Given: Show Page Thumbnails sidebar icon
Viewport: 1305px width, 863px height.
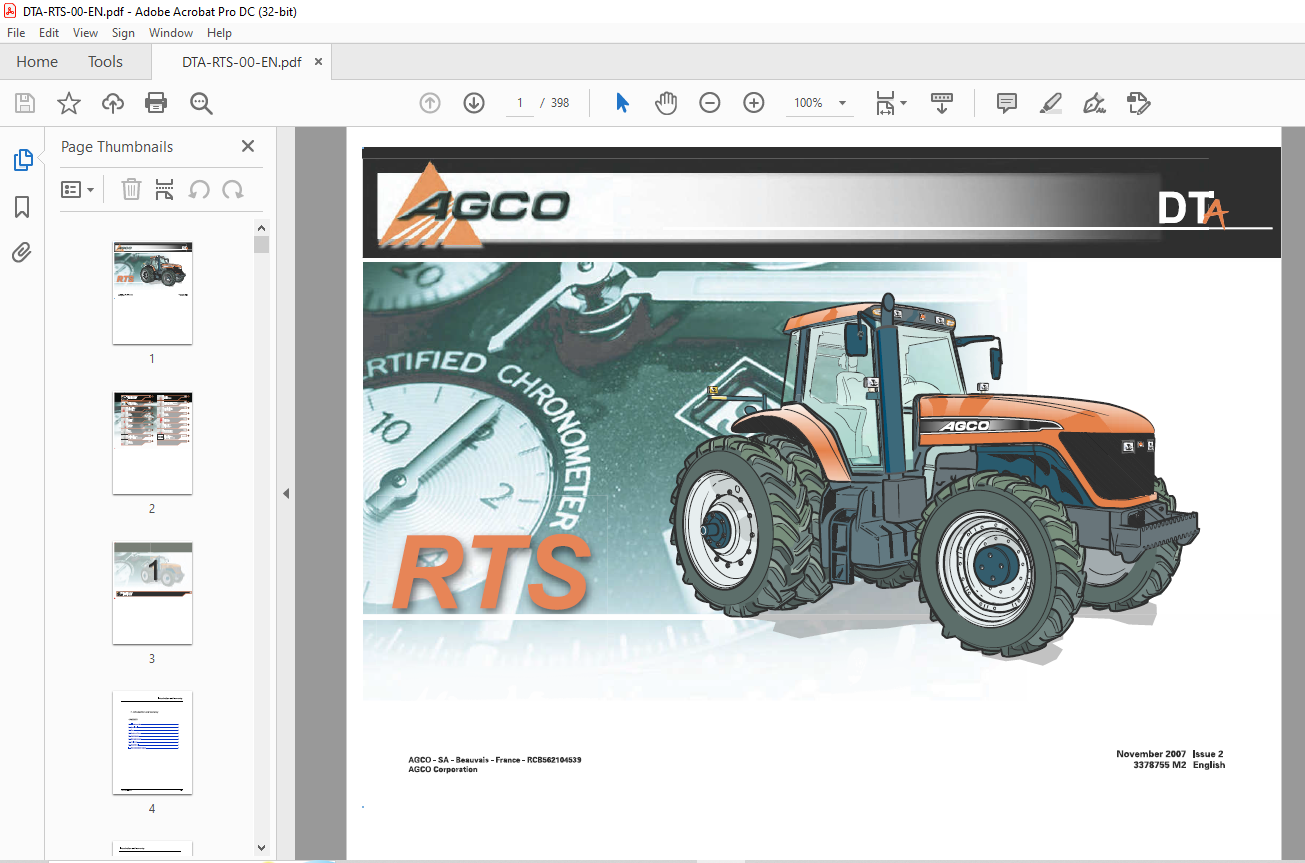Looking at the screenshot, I should [x=22, y=159].
